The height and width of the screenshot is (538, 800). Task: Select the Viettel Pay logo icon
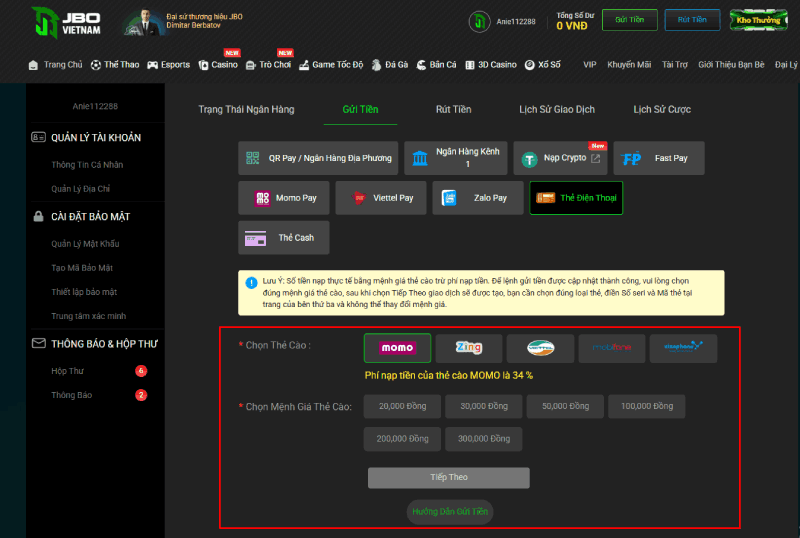pyautogui.click(x=359, y=198)
